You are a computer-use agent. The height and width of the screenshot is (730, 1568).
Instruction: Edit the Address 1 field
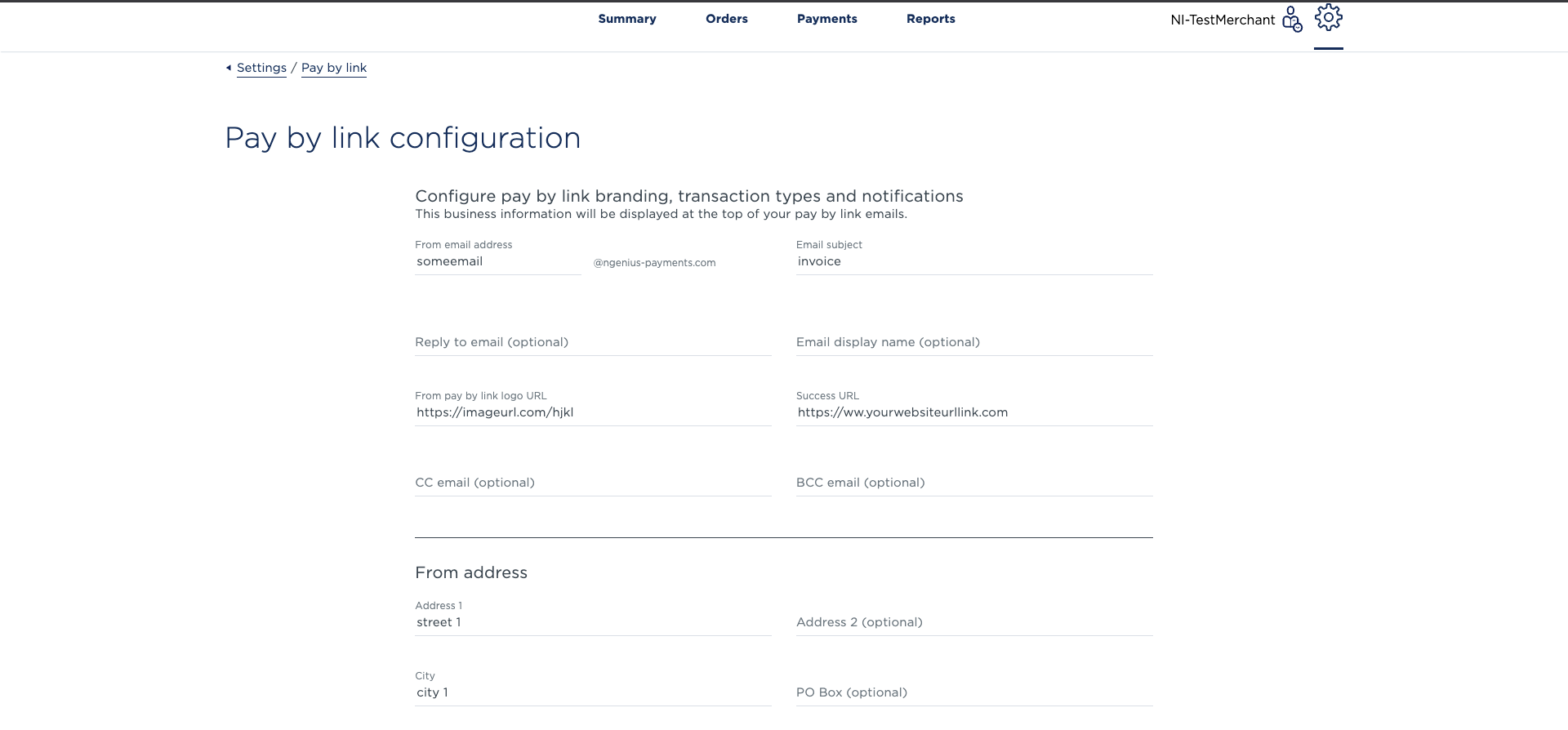tap(593, 622)
